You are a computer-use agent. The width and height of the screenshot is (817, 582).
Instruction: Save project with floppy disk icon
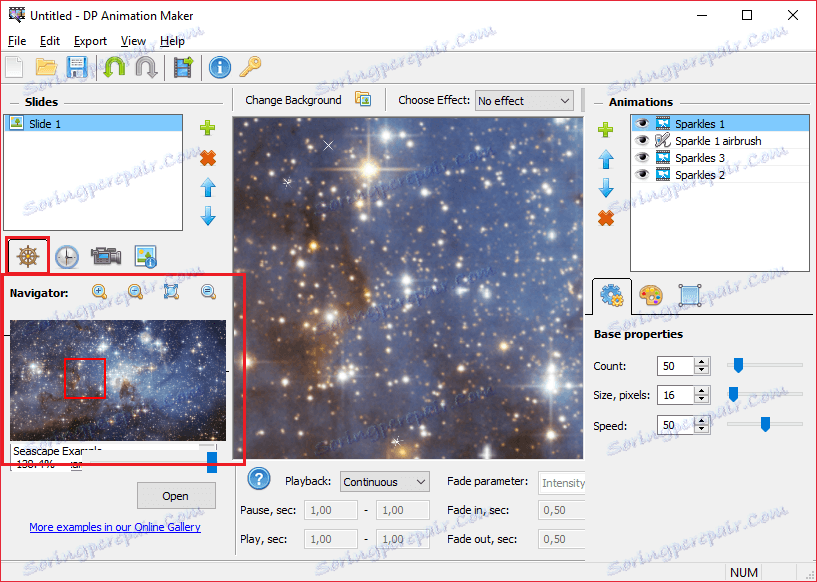point(77,67)
